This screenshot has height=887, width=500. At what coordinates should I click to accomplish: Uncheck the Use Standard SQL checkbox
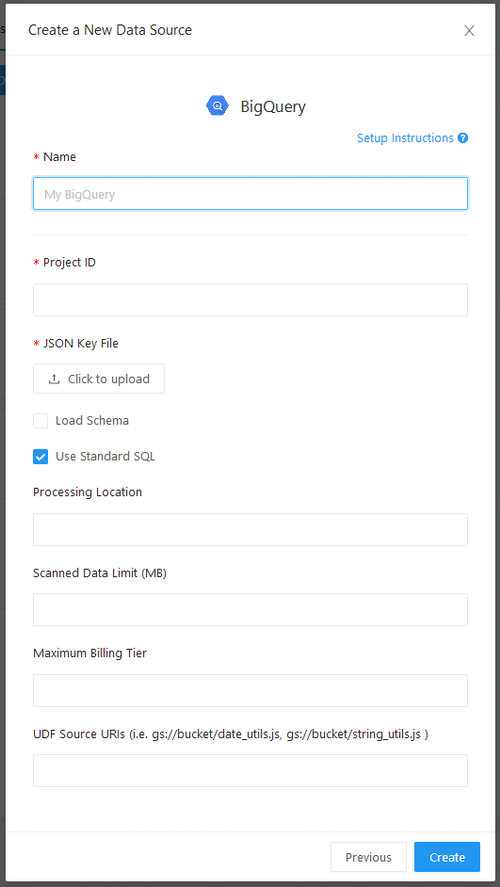[x=41, y=457]
